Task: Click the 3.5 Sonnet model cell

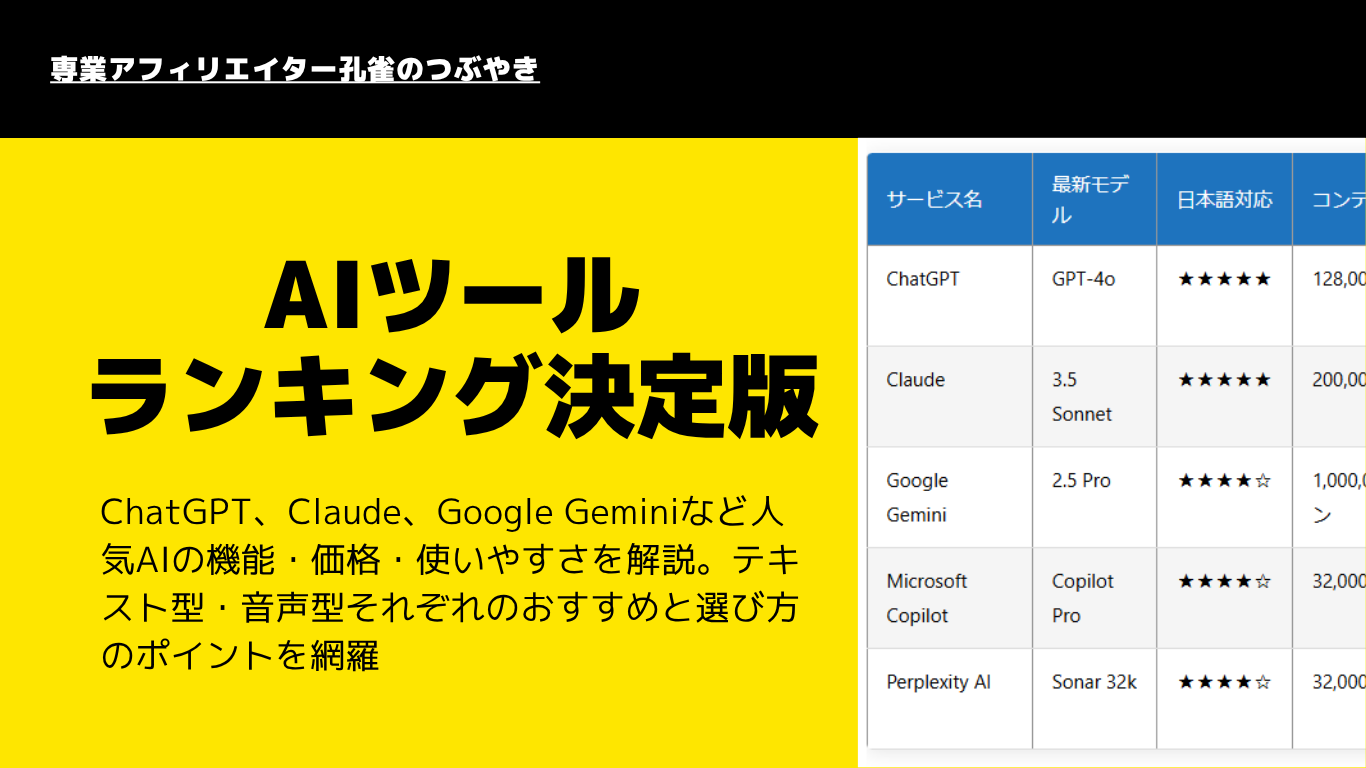Action: (x=1081, y=397)
